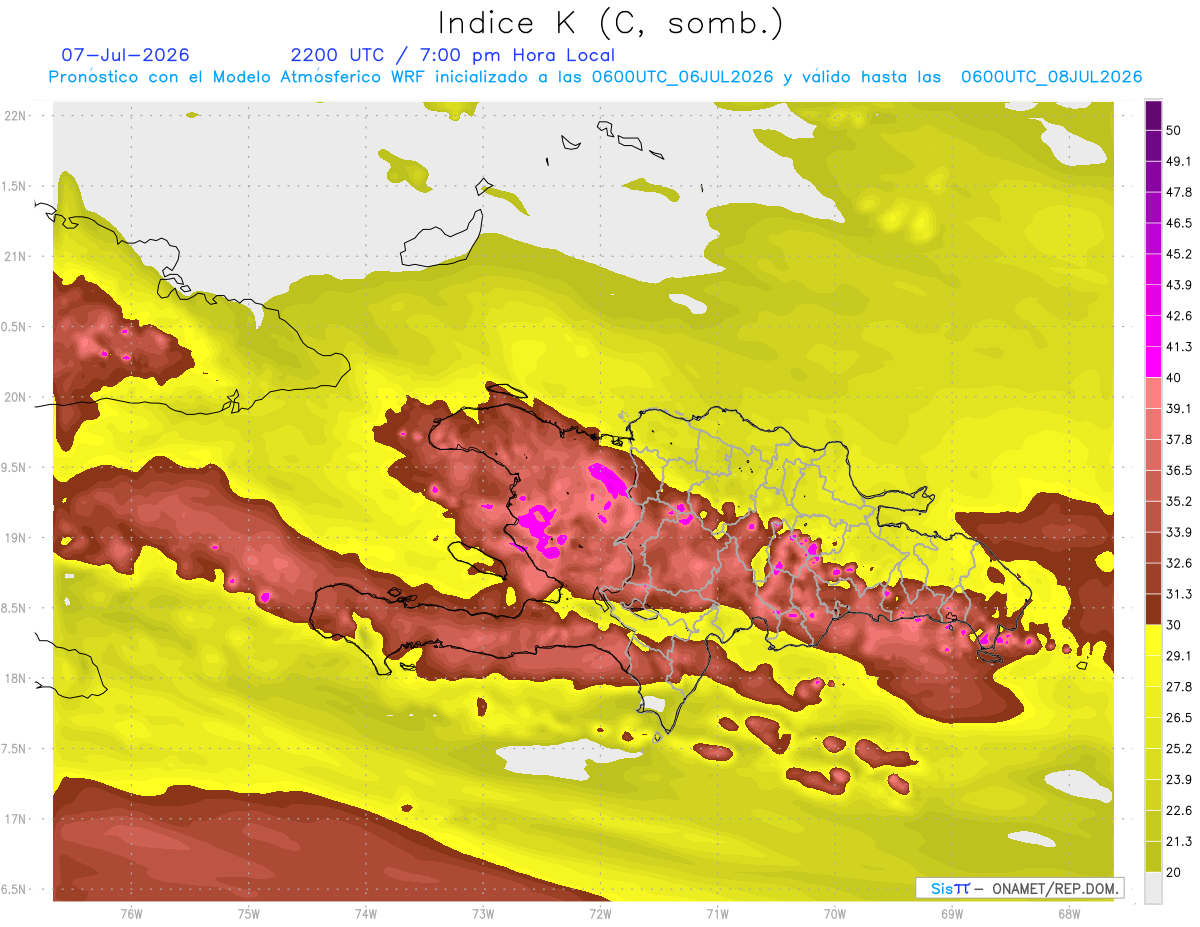The height and width of the screenshot is (927, 1200).
Task: Click the colorbar value "27.8"
Action: tap(1178, 686)
